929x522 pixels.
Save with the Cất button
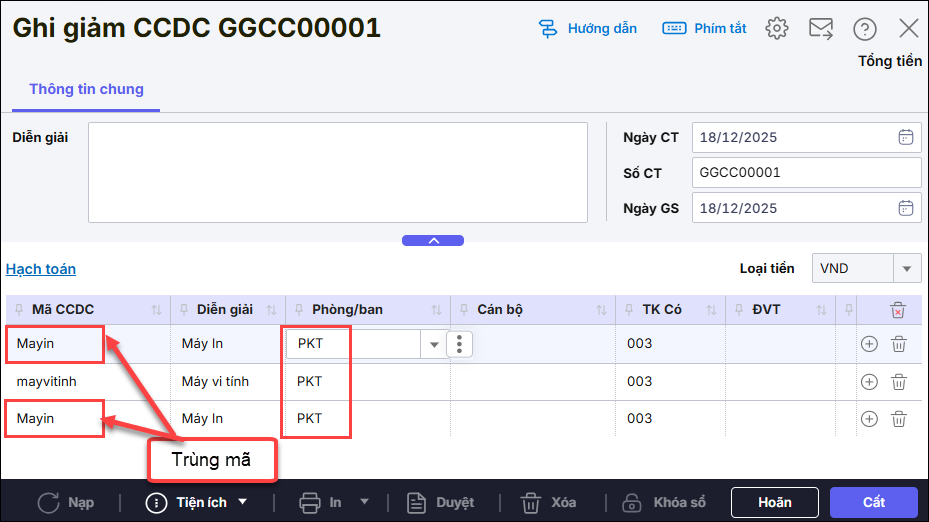(x=874, y=502)
